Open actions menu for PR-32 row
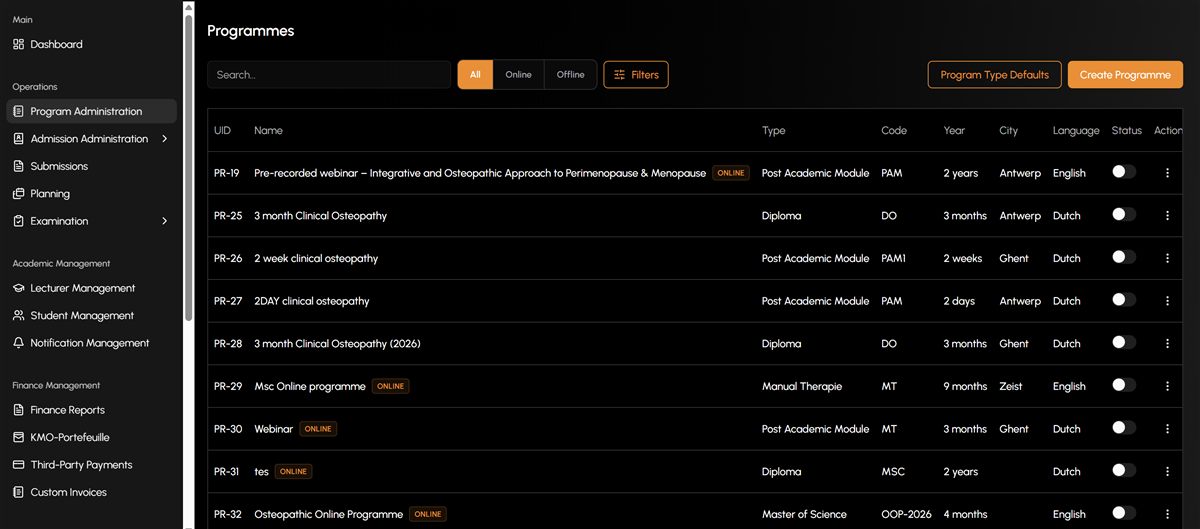The width and height of the screenshot is (1200, 529). click(x=1167, y=514)
